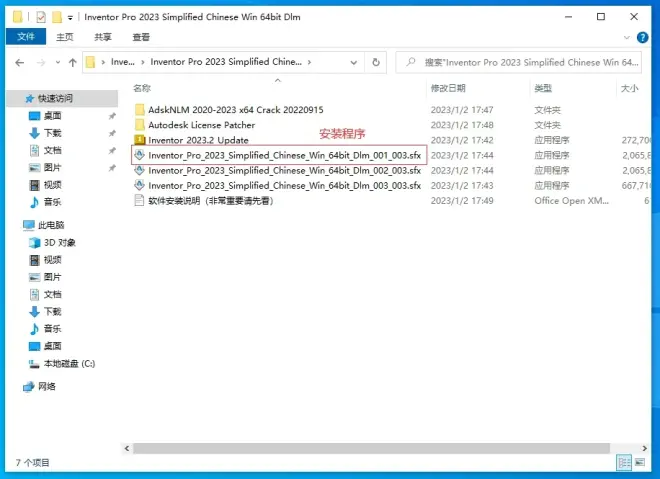660x479 pixels.
Task: Select the Autodesk License Patcher folder icon
Action: (x=140, y=125)
